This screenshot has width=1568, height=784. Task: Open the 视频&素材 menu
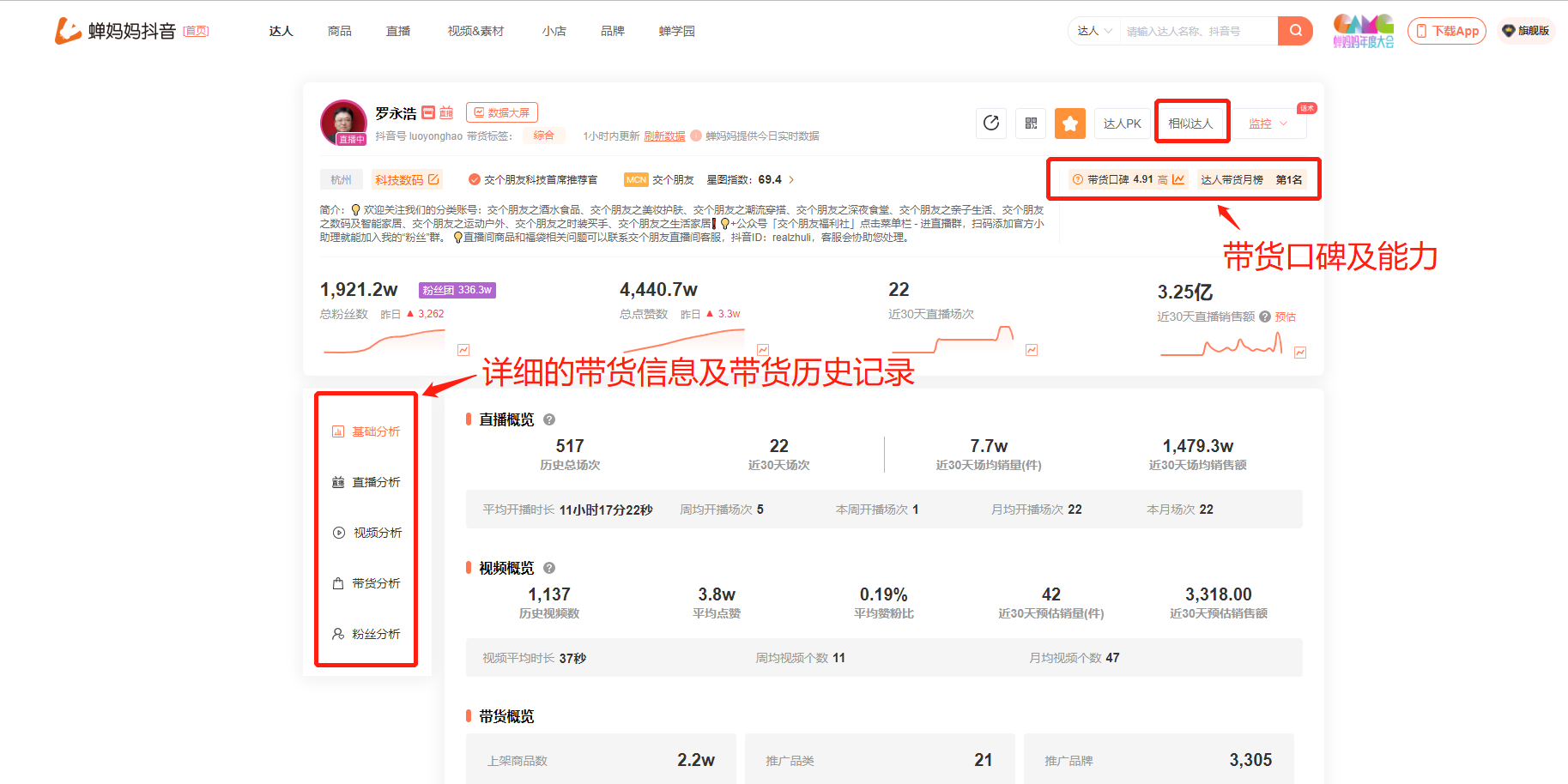tap(475, 31)
